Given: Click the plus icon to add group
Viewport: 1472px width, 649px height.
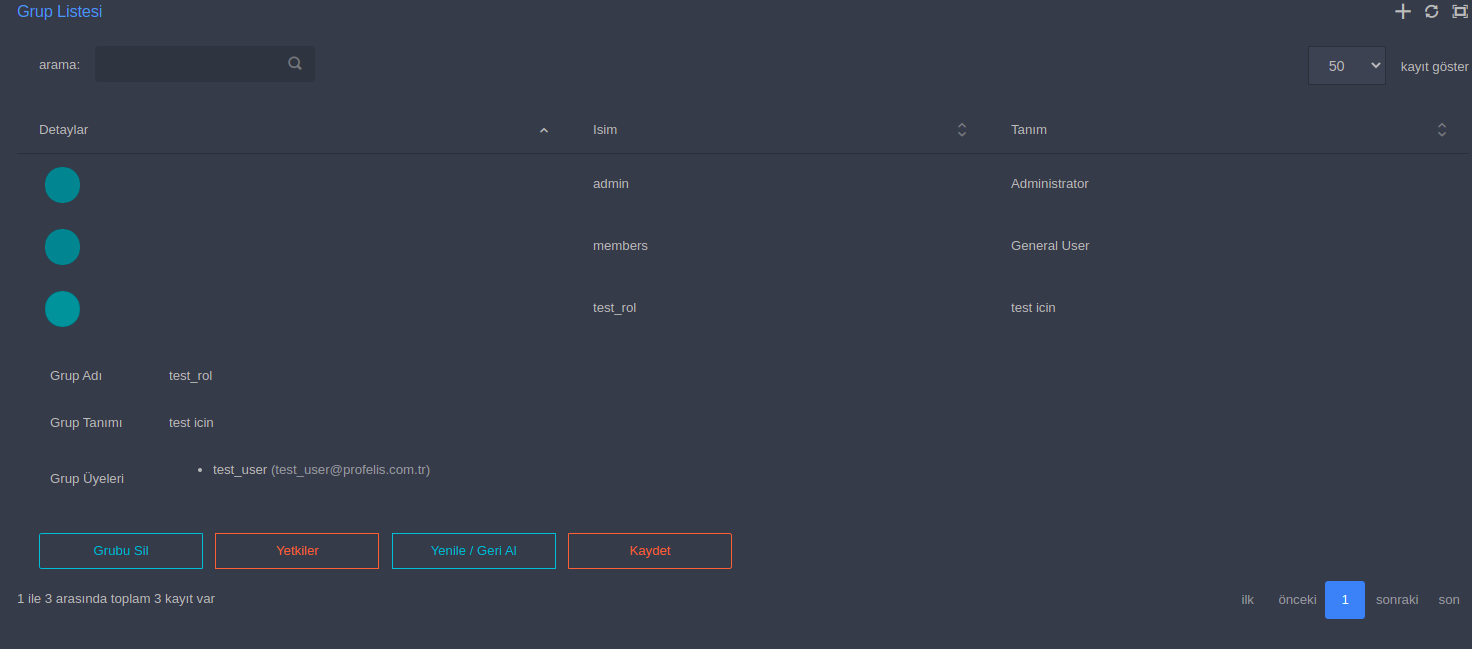Looking at the screenshot, I should [x=1403, y=12].
